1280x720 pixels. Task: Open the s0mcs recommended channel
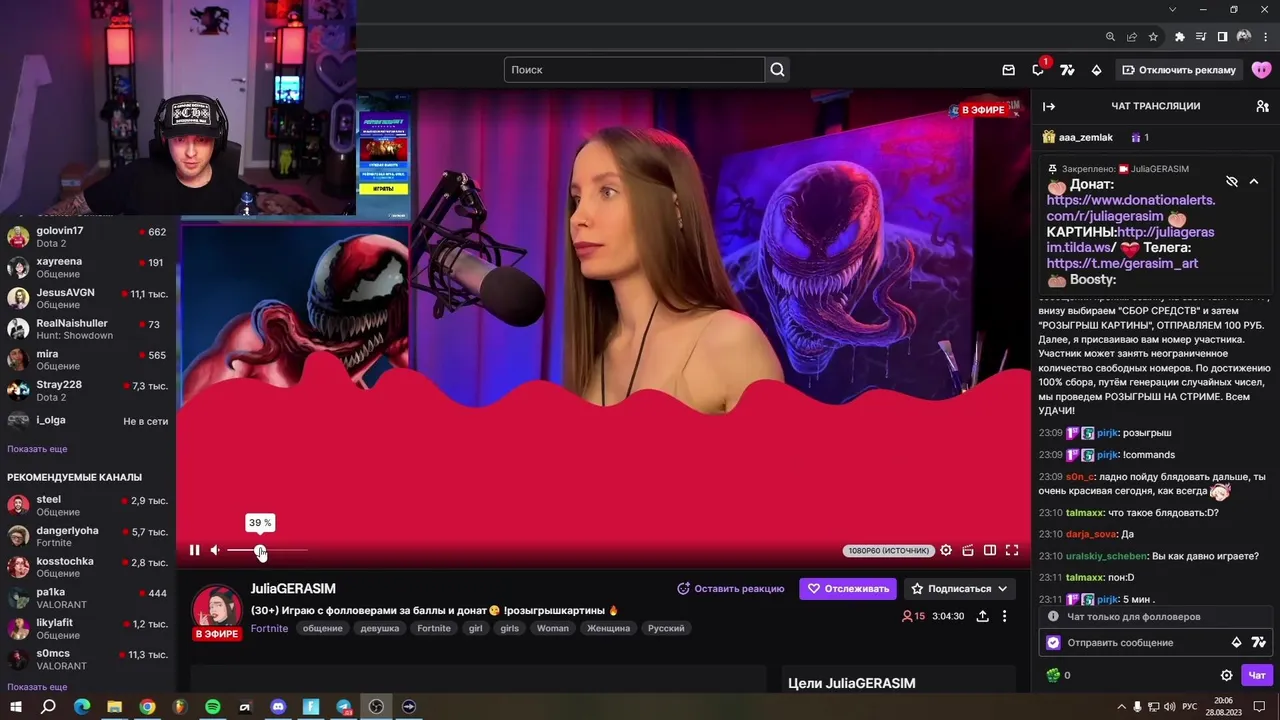tap(88, 660)
